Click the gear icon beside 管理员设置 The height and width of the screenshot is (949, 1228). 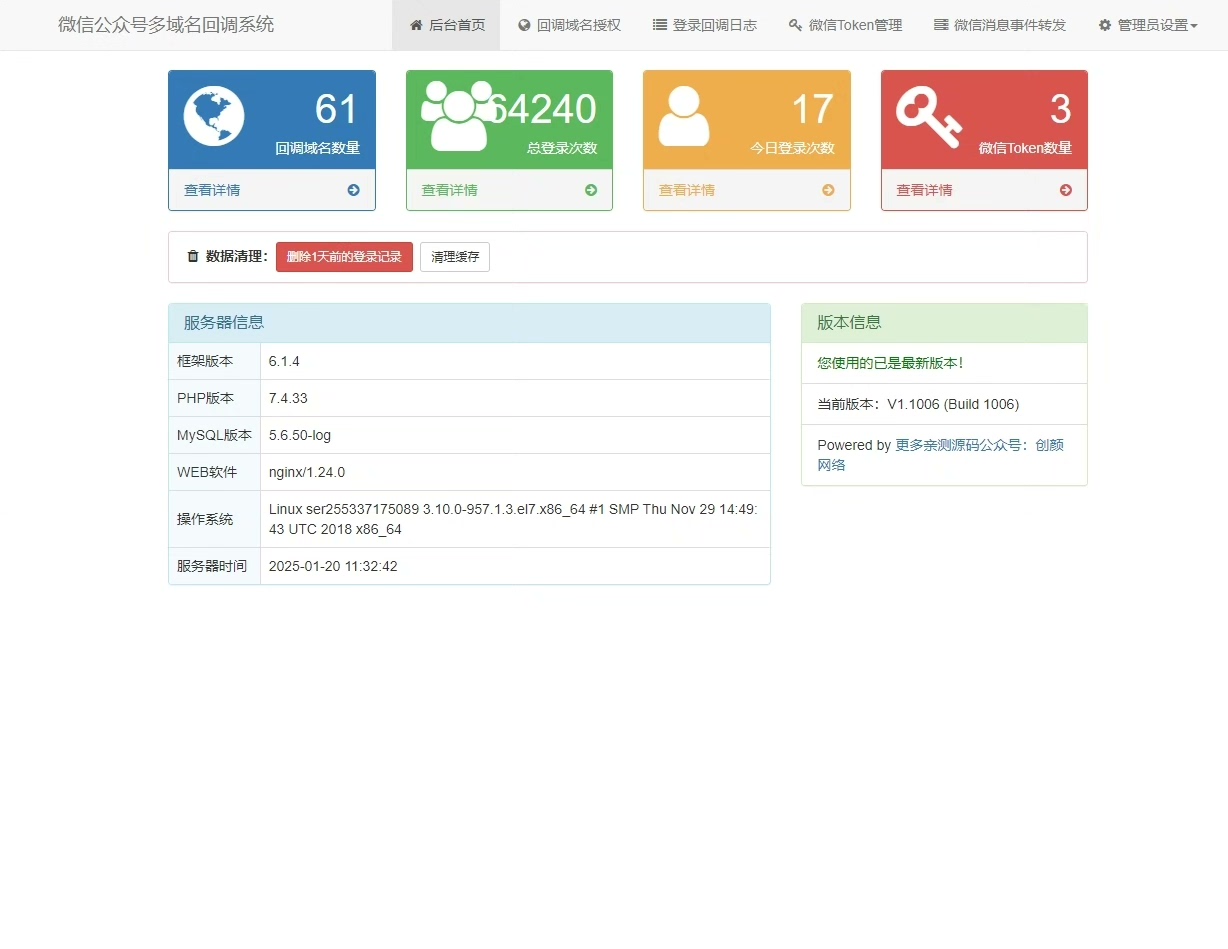tap(1105, 25)
